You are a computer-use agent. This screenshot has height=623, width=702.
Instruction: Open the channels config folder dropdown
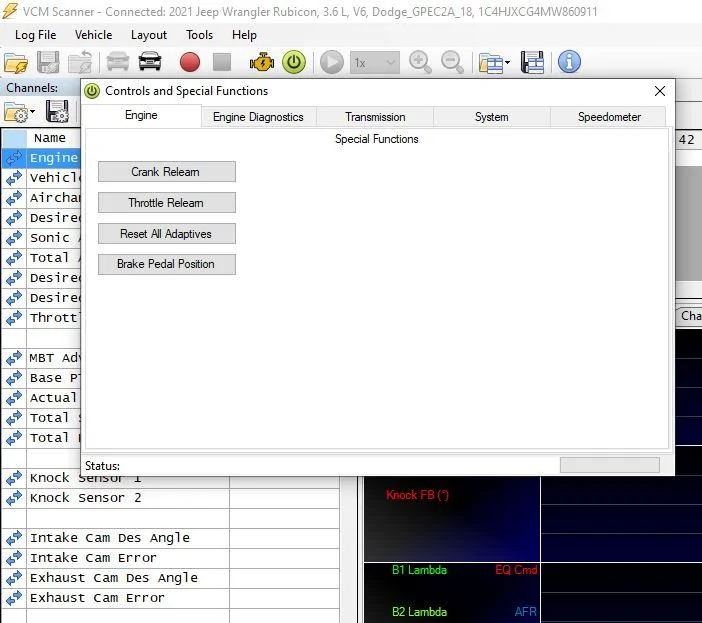pyautogui.click(x=19, y=112)
